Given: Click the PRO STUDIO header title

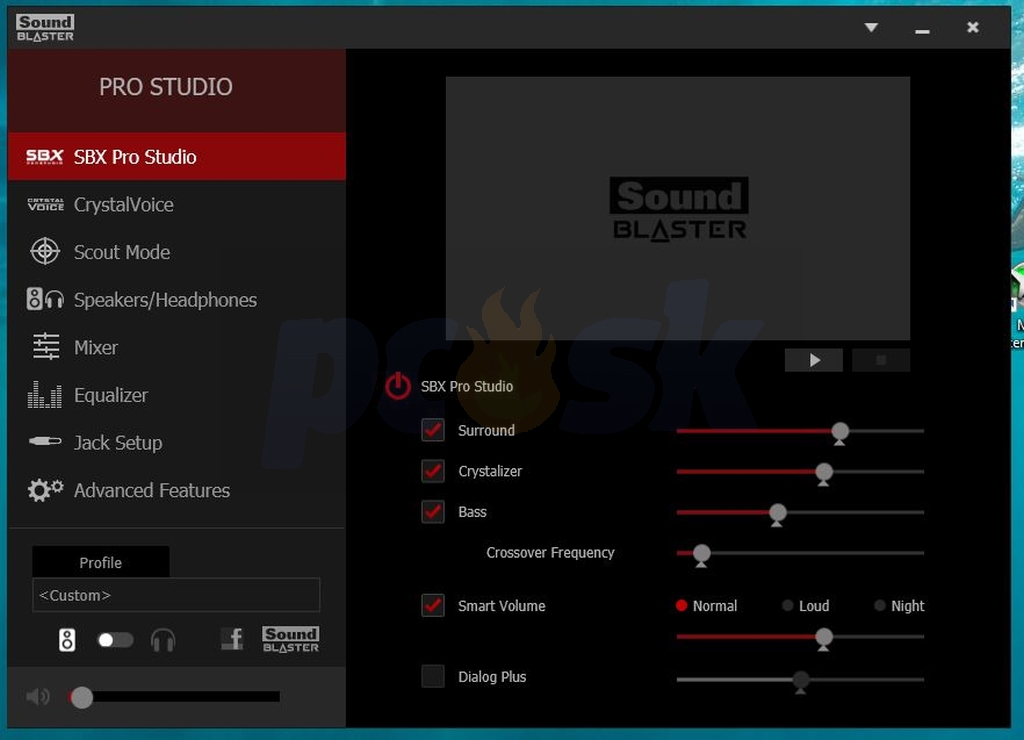Looking at the screenshot, I should click(x=166, y=87).
